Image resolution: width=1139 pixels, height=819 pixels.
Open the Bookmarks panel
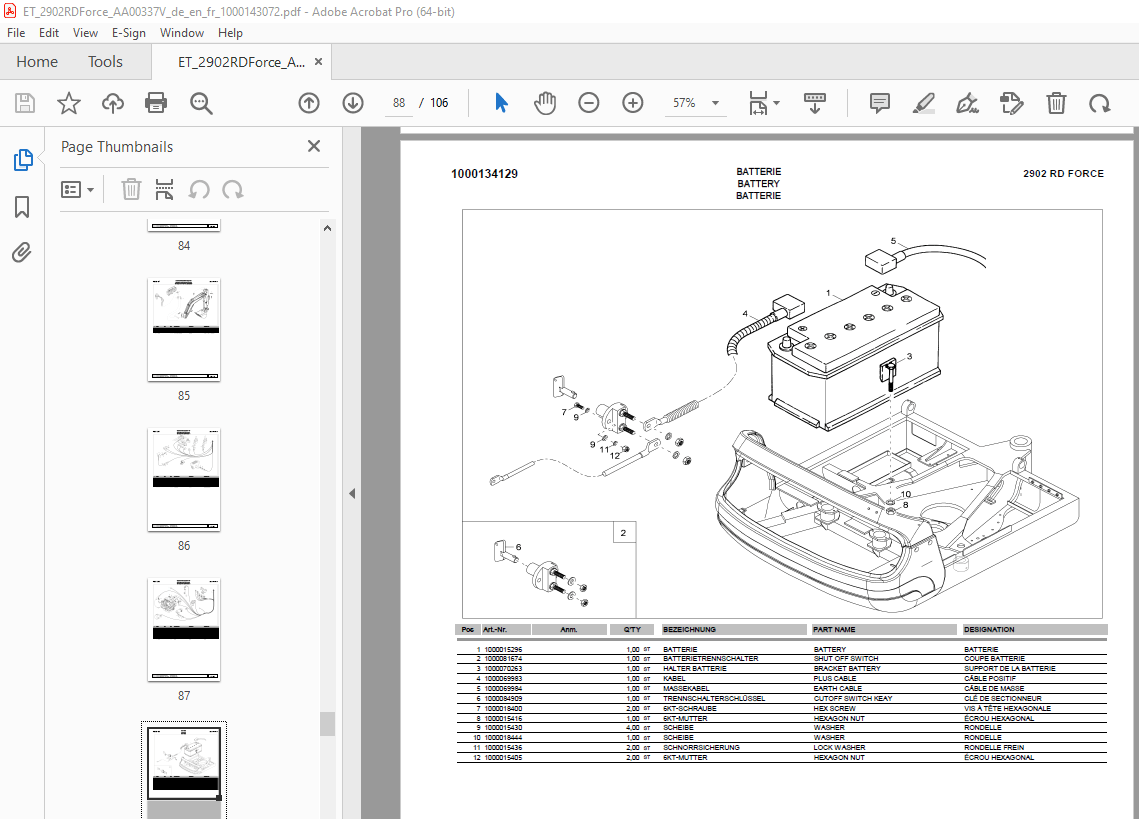click(x=22, y=207)
